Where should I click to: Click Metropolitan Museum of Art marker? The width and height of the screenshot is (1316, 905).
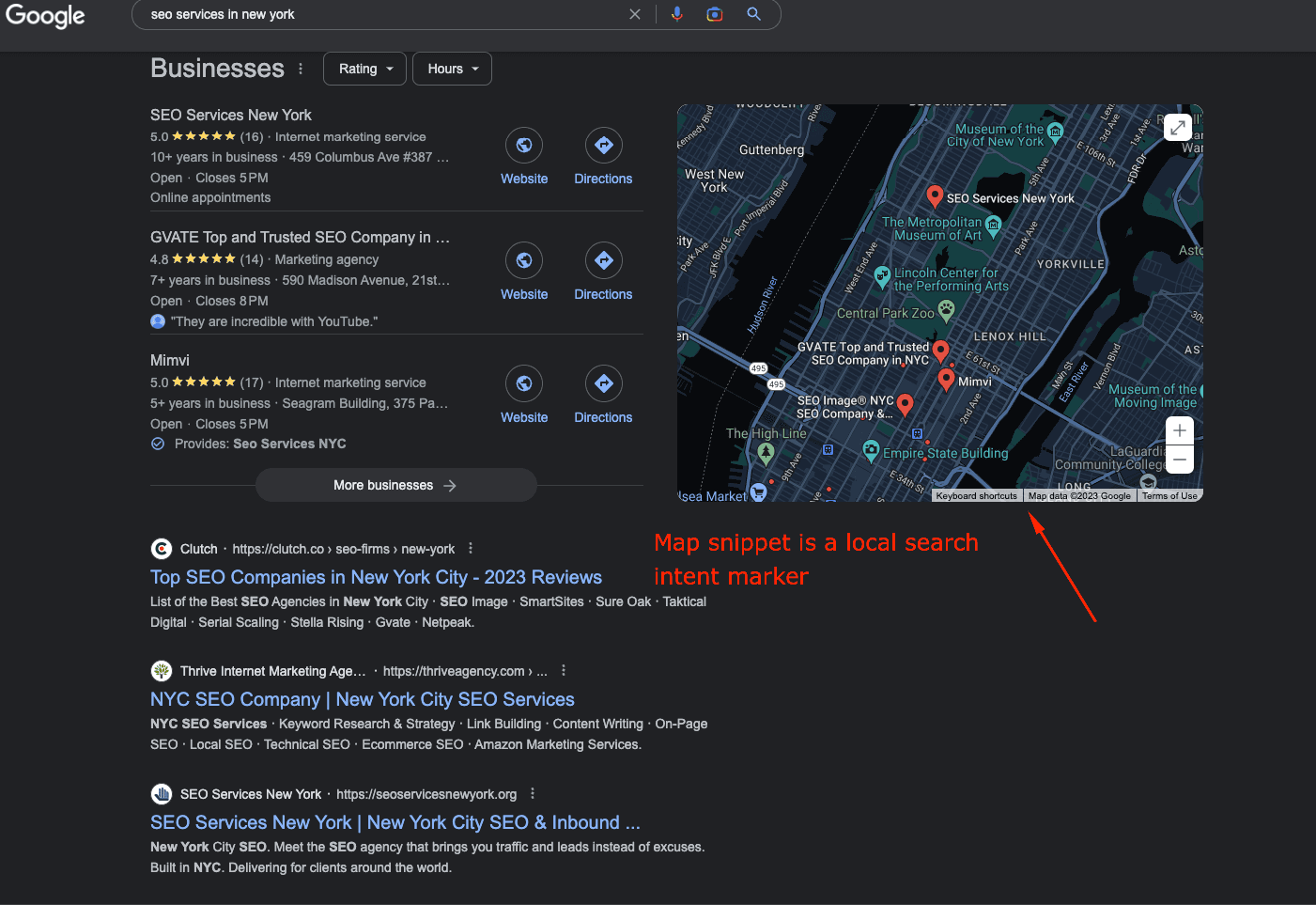(993, 225)
